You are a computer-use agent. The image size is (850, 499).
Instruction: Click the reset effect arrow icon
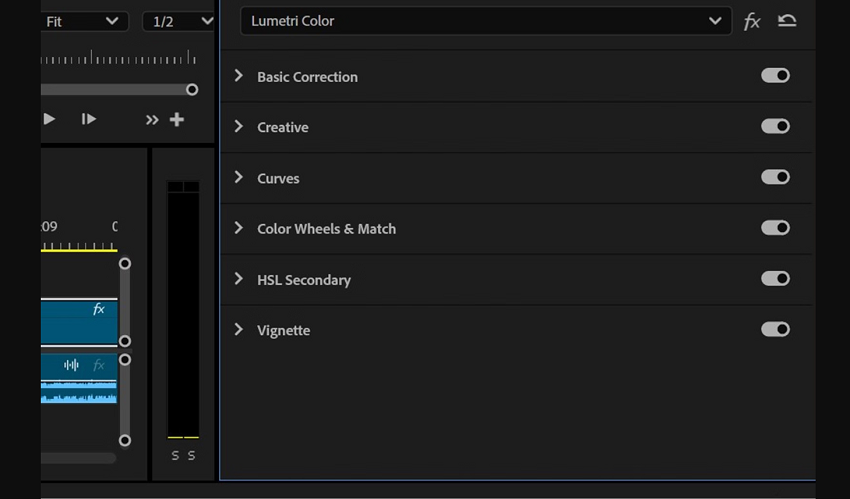click(787, 21)
